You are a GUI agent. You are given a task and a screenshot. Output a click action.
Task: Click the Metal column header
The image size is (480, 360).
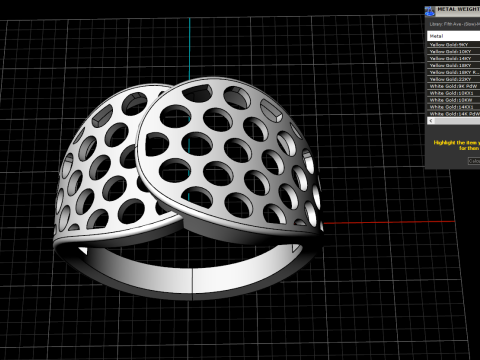pos(454,36)
